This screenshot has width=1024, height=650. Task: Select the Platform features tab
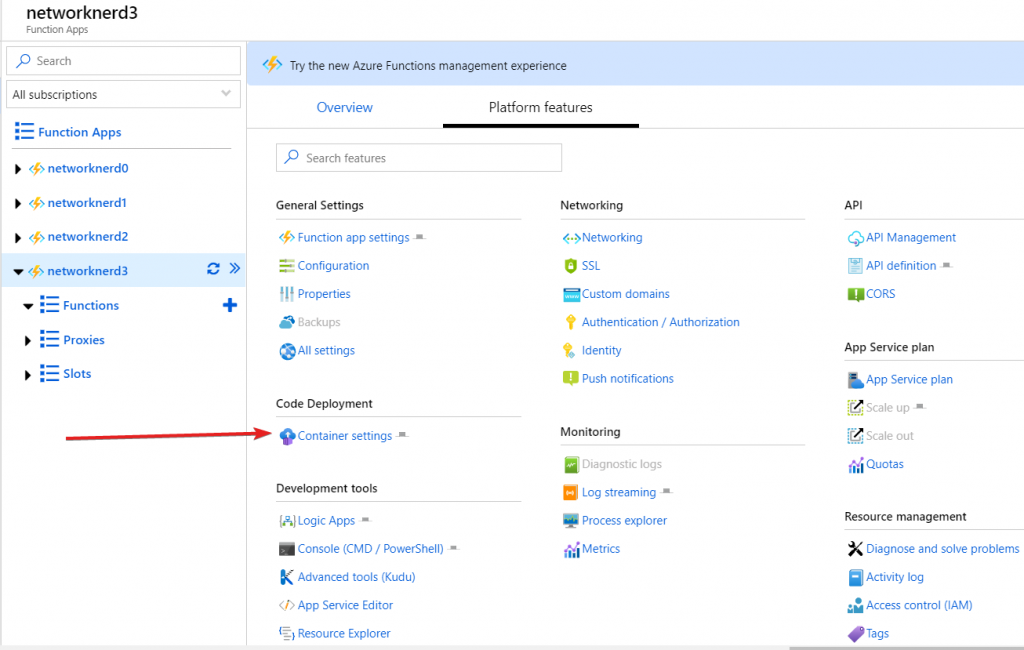(541, 107)
